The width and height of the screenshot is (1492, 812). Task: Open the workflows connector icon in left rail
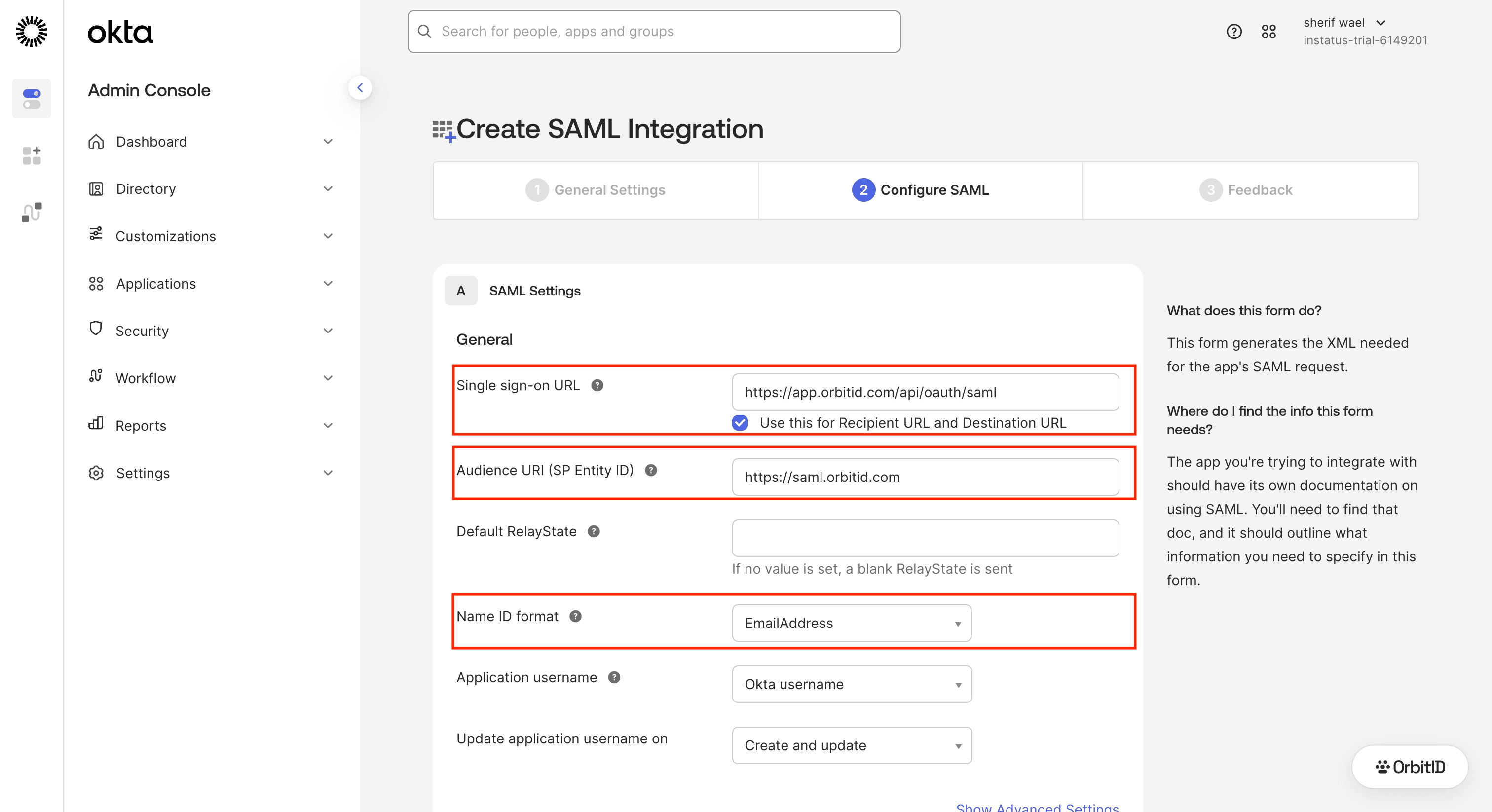pyautogui.click(x=31, y=212)
